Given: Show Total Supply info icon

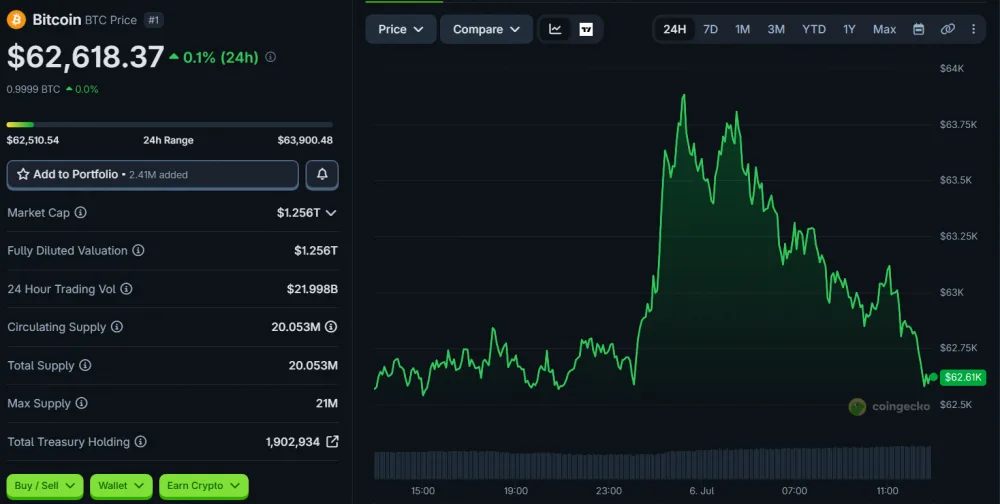Looking at the screenshot, I should pyautogui.click(x=85, y=366).
